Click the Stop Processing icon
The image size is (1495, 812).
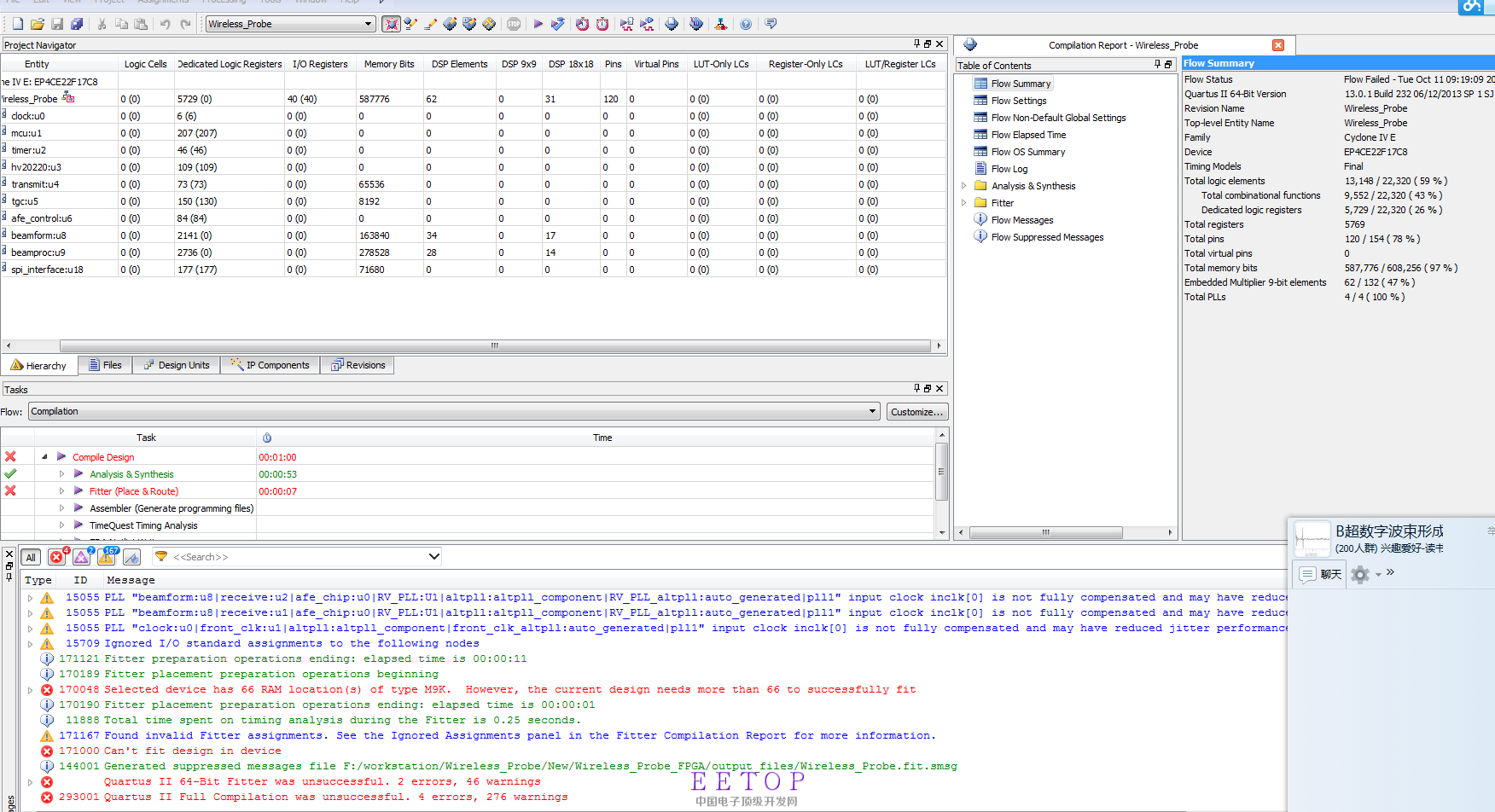tap(514, 24)
